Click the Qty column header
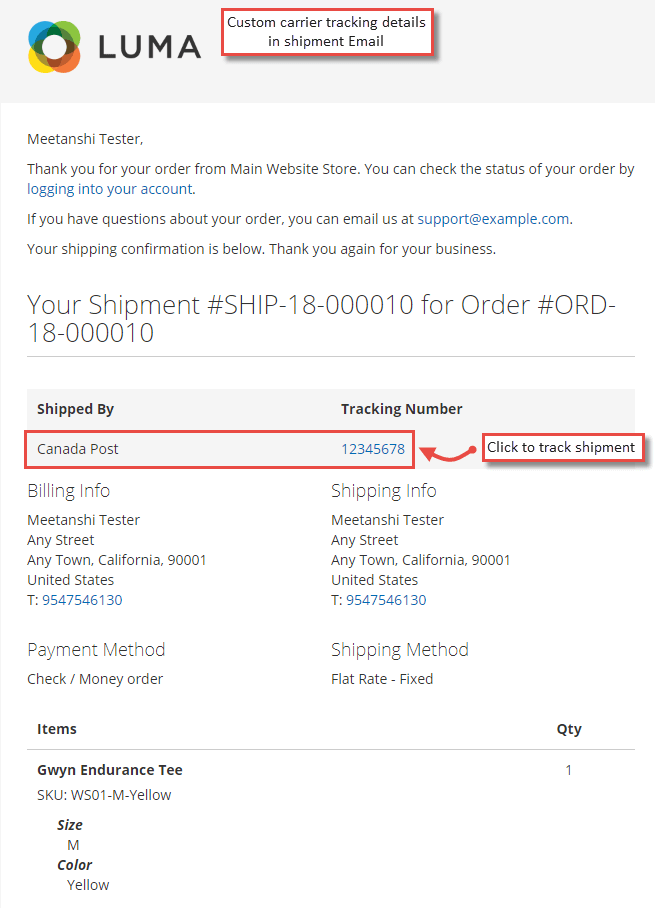 pyautogui.click(x=569, y=729)
